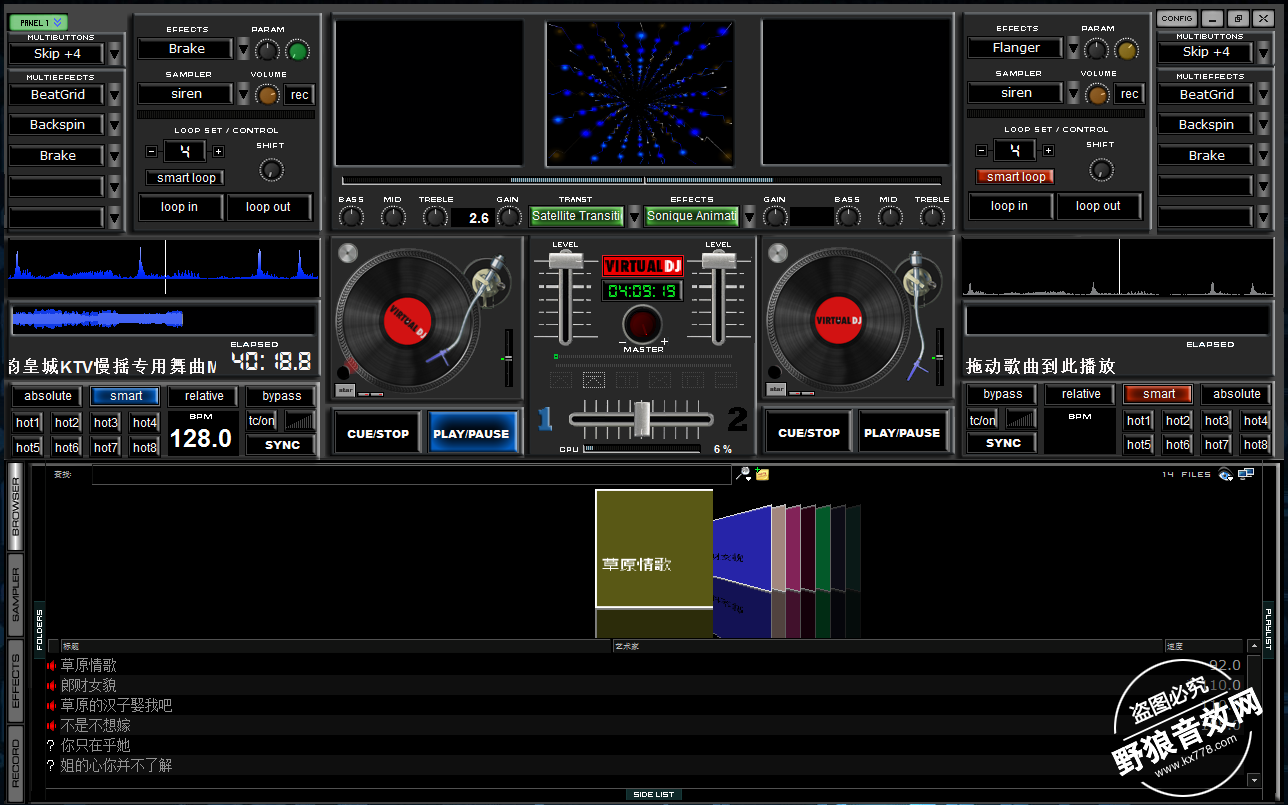1288x805 pixels.
Task: Toggle deck 1 bypass mode
Action: [x=282, y=396]
